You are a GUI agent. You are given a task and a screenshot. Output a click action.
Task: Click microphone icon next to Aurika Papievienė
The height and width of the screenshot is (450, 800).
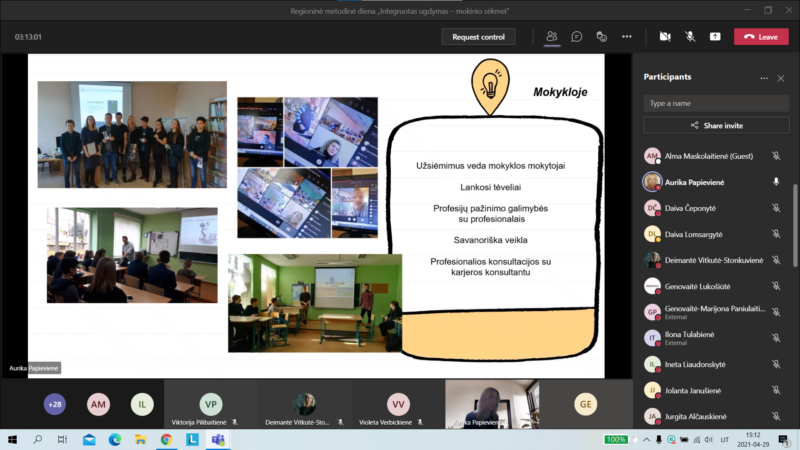(x=776, y=182)
